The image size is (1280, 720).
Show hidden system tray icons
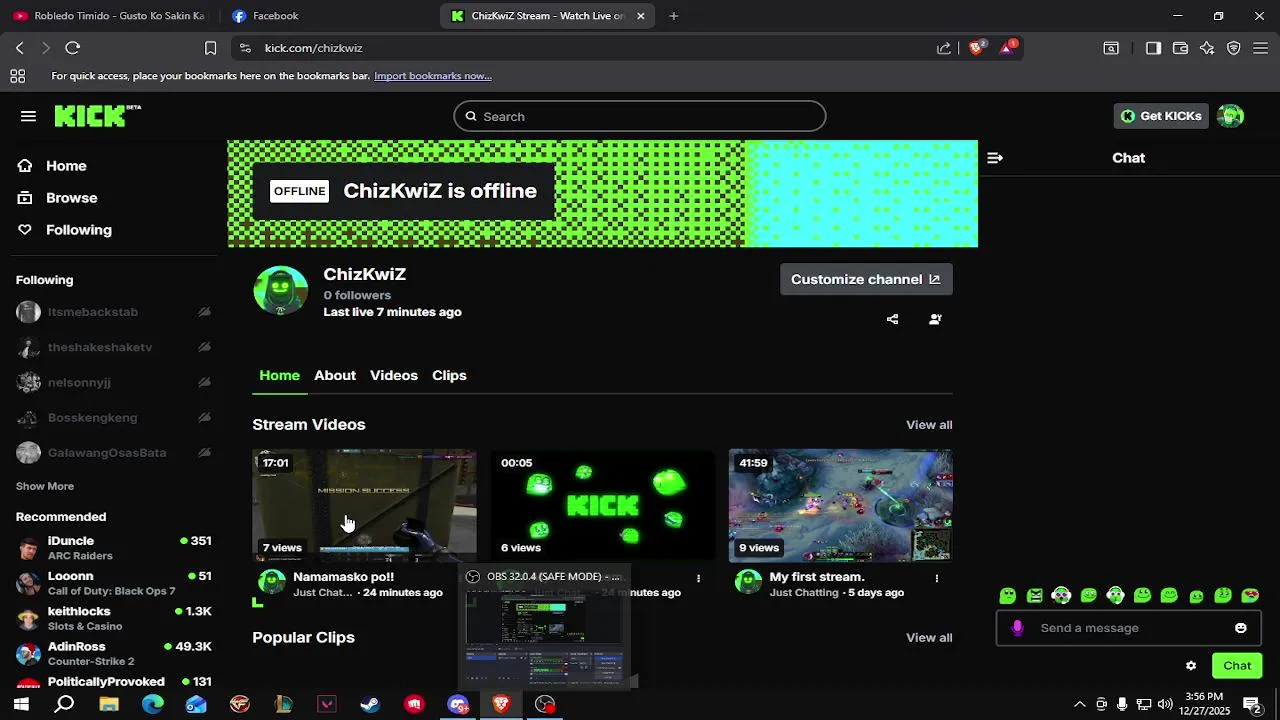1079,704
